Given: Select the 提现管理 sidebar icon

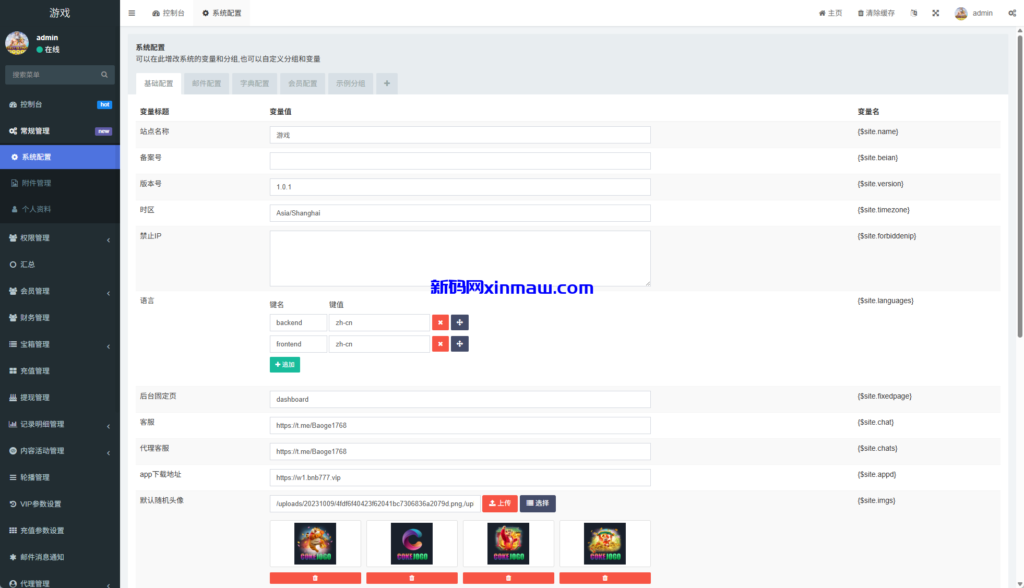Looking at the screenshot, I should pyautogui.click(x=14, y=395).
